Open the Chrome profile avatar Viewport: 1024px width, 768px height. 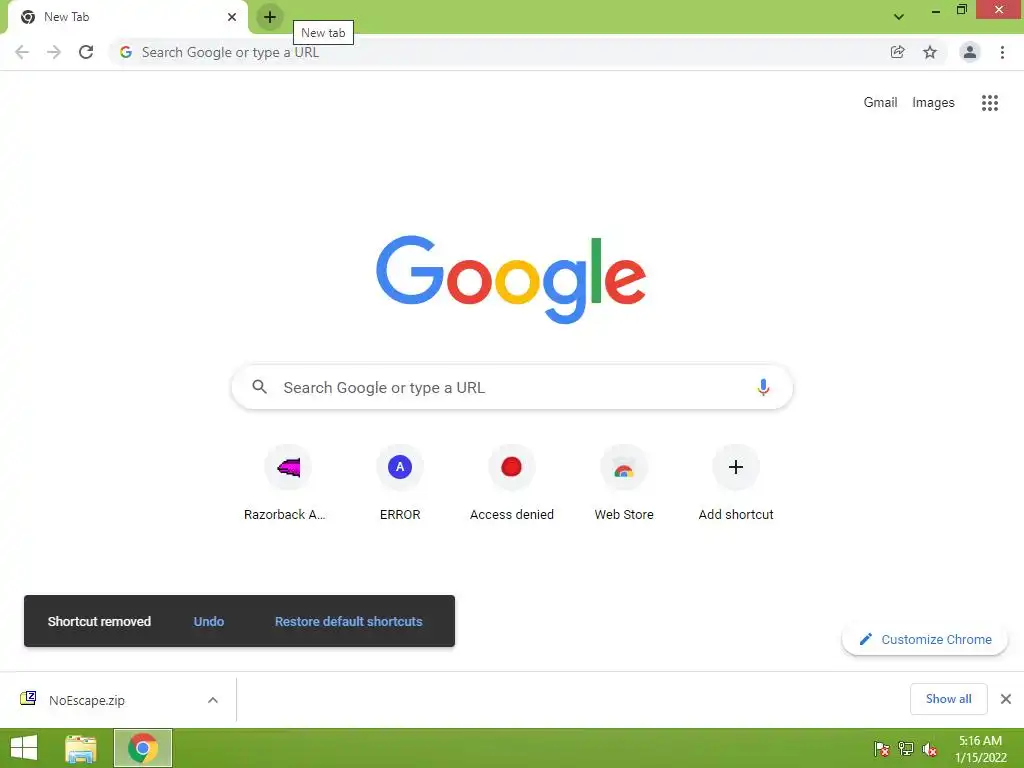[x=970, y=52]
